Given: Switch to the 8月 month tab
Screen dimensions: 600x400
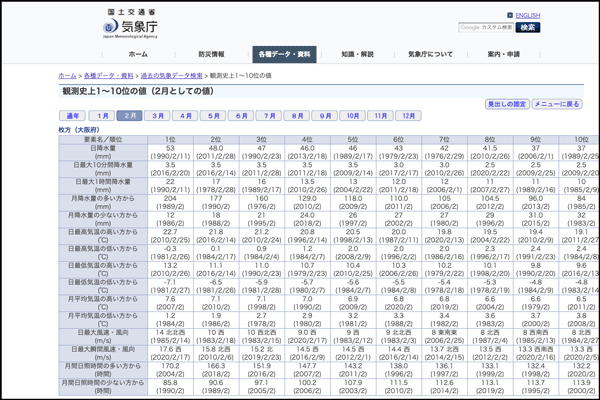Looking at the screenshot, I should [x=296, y=116].
